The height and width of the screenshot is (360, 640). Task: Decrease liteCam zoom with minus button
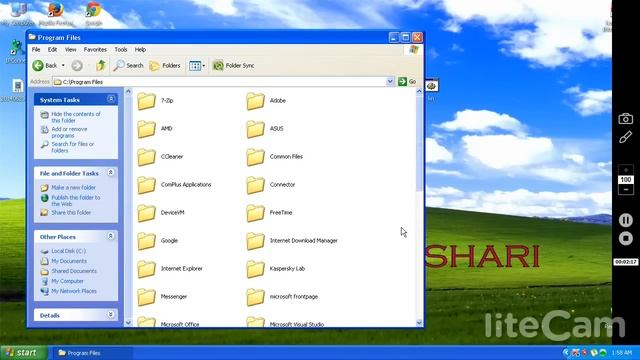tap(626, 190)
